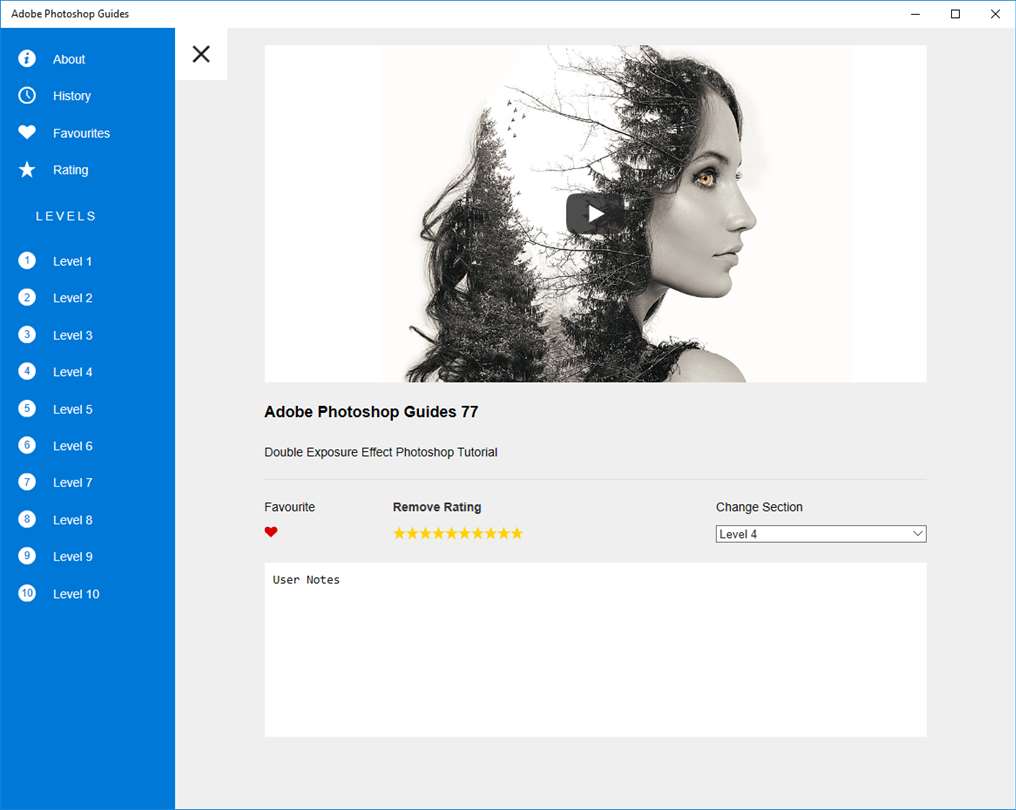
Task: Click the Double Exposure Effect description text
Action: [x=381, y=452]
